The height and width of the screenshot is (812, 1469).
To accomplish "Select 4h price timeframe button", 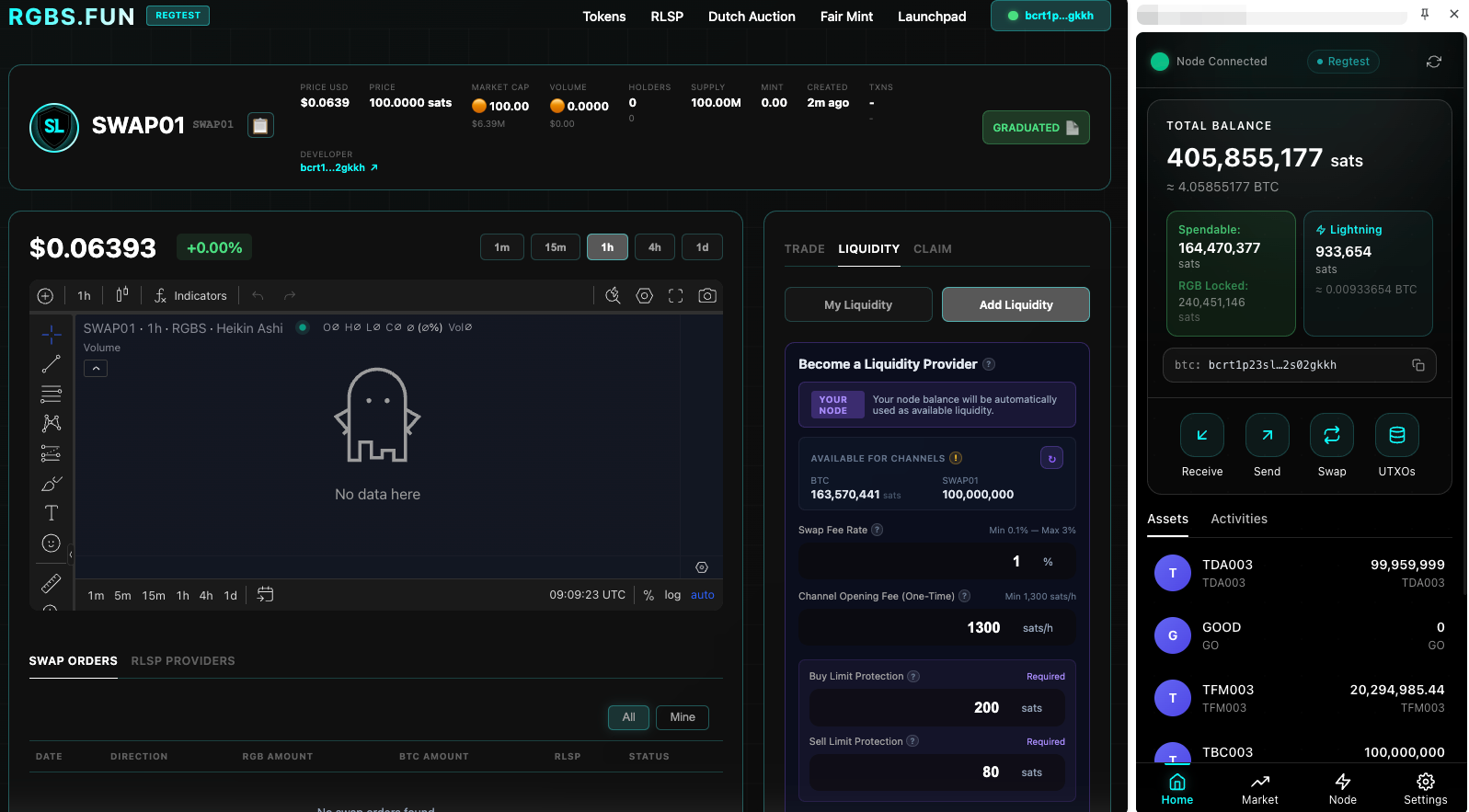I will [655, 247].
